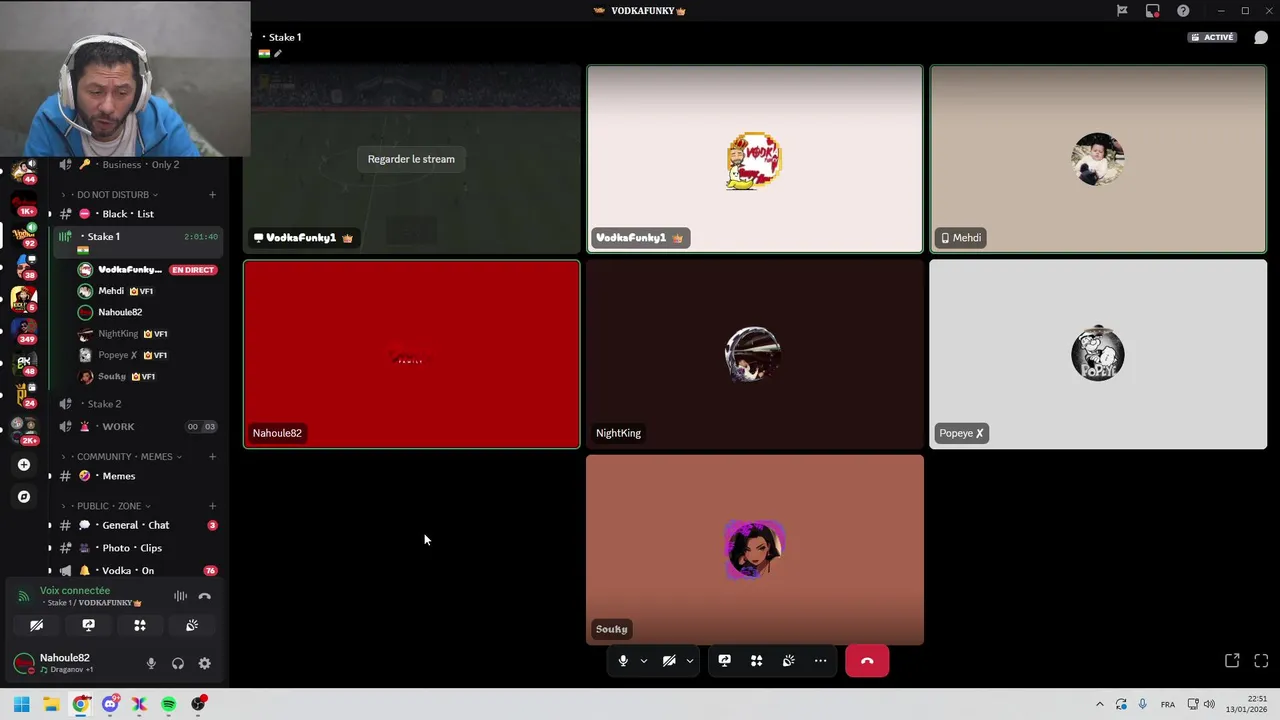Viewport: 1280px width, 720px height.
Task: Disconnect via sidebar voice panel phone icon
Action: click(204, 596)
